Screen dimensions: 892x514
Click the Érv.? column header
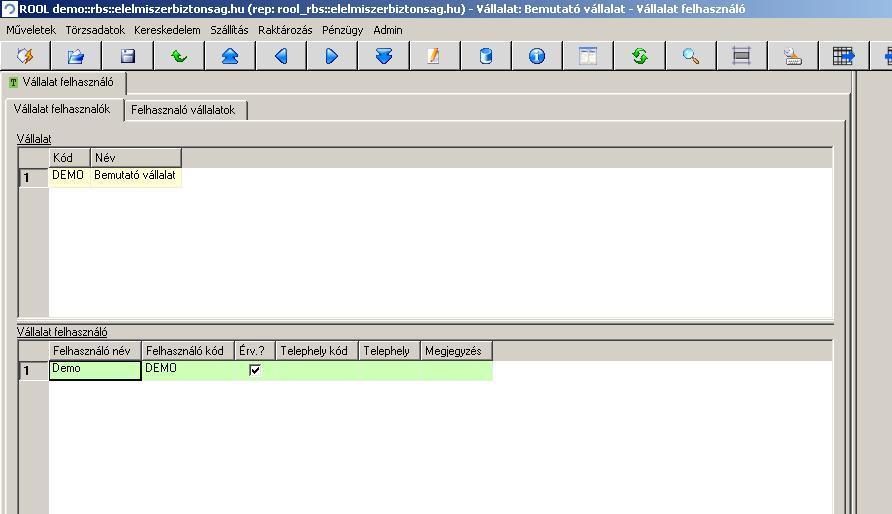tap(254, 351)
